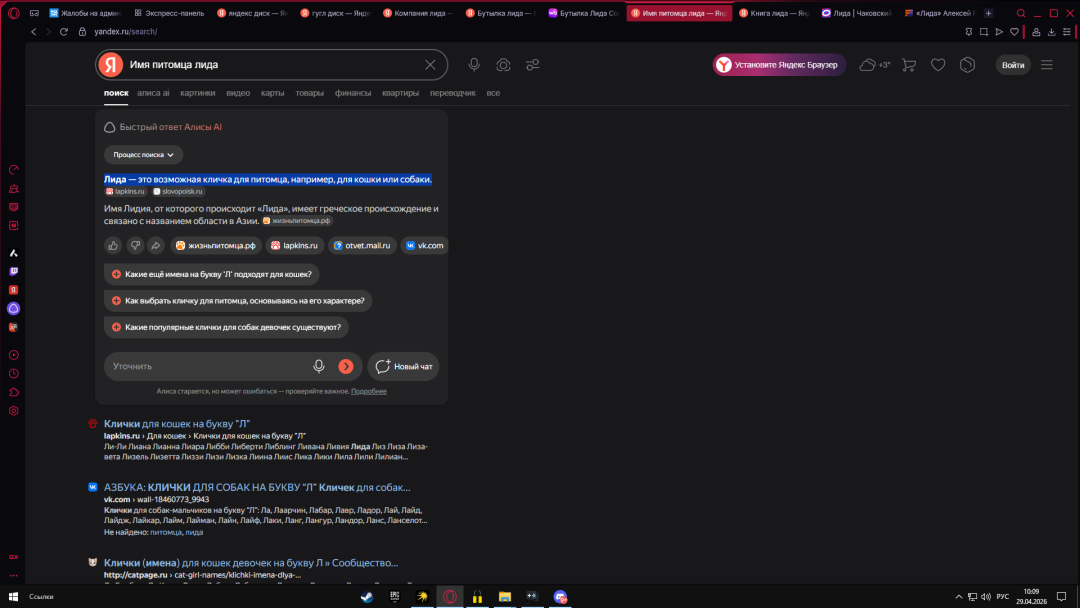Ask 'Какие популярные клички для собак' suggestion
This screenshot has width=1080, height=608.
point(226,327)
